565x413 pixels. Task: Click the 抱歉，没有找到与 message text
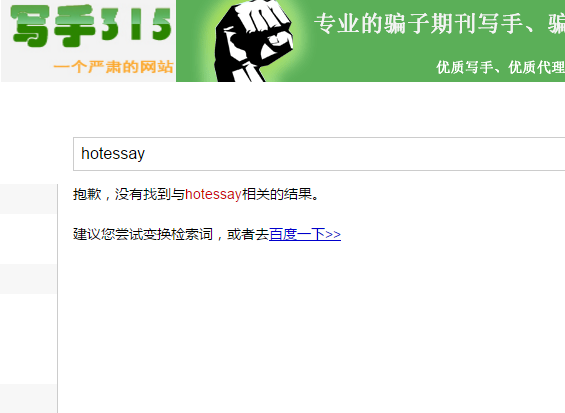tap(129, 194)
